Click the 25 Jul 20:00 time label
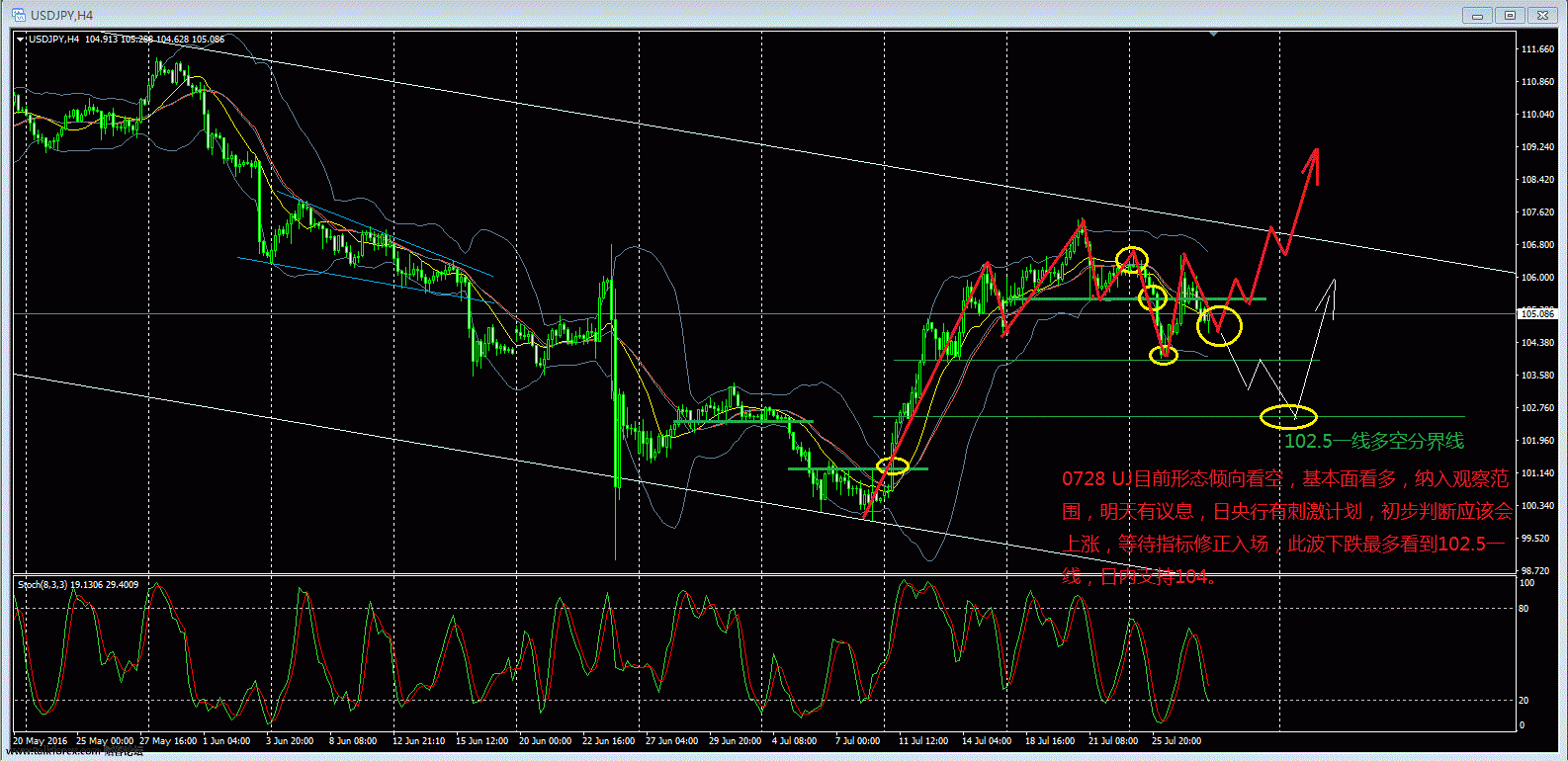The width and height of the screenshot is (1568, 761). (1176, 740)
